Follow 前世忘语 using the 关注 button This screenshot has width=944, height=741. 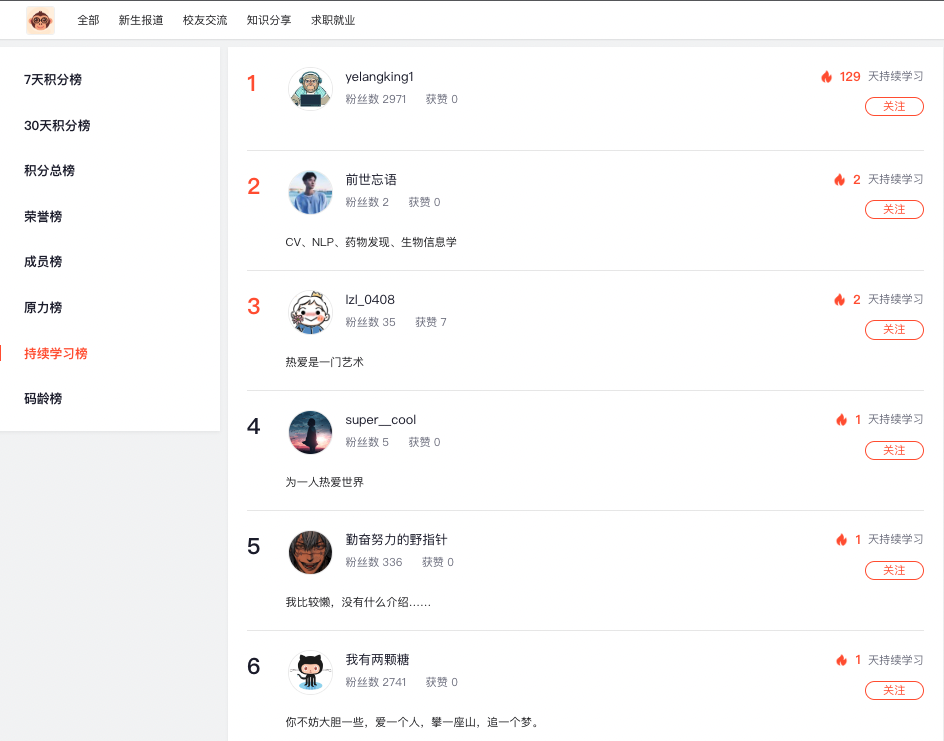click(x=894, y=209)
